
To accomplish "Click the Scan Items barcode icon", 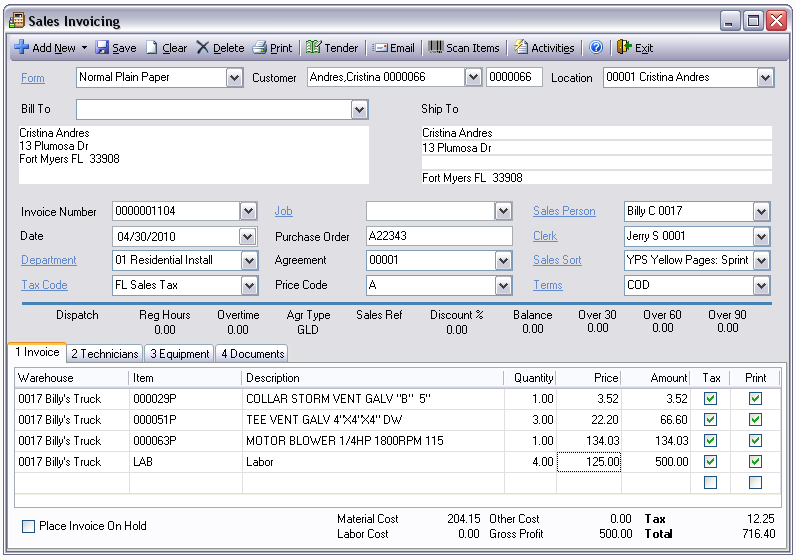I will 436,47.
